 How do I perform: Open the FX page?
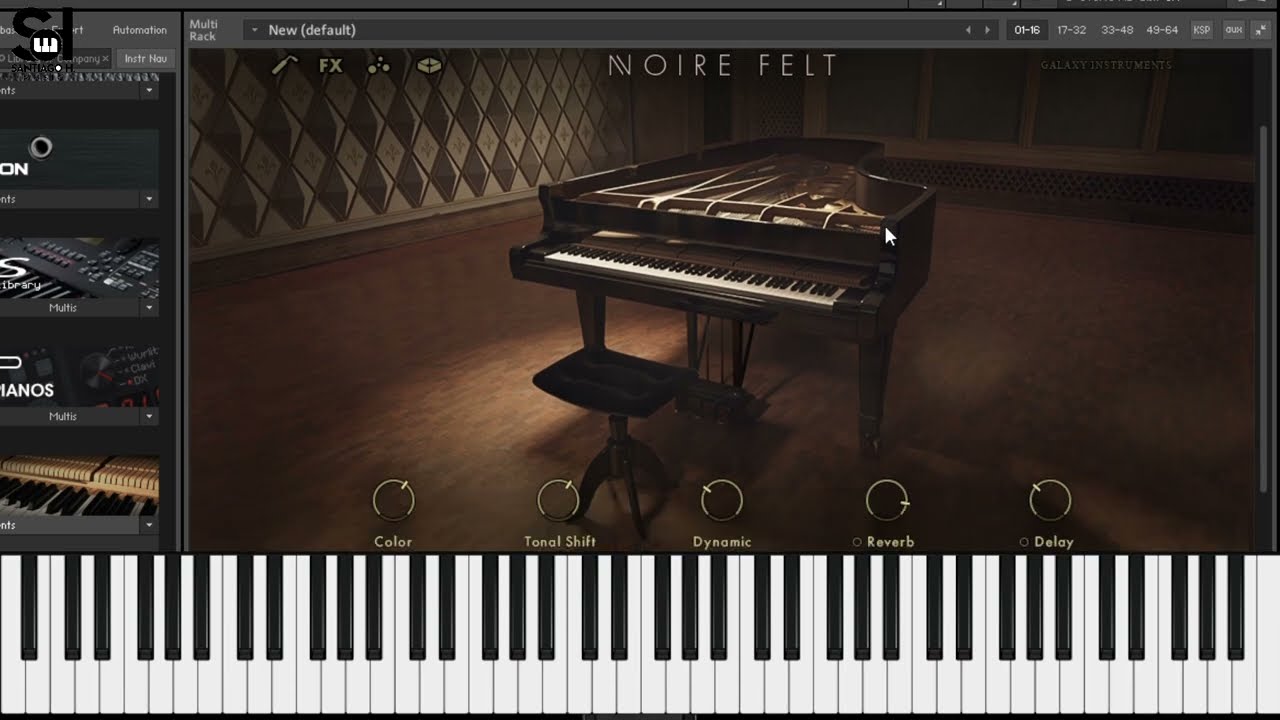330,66
